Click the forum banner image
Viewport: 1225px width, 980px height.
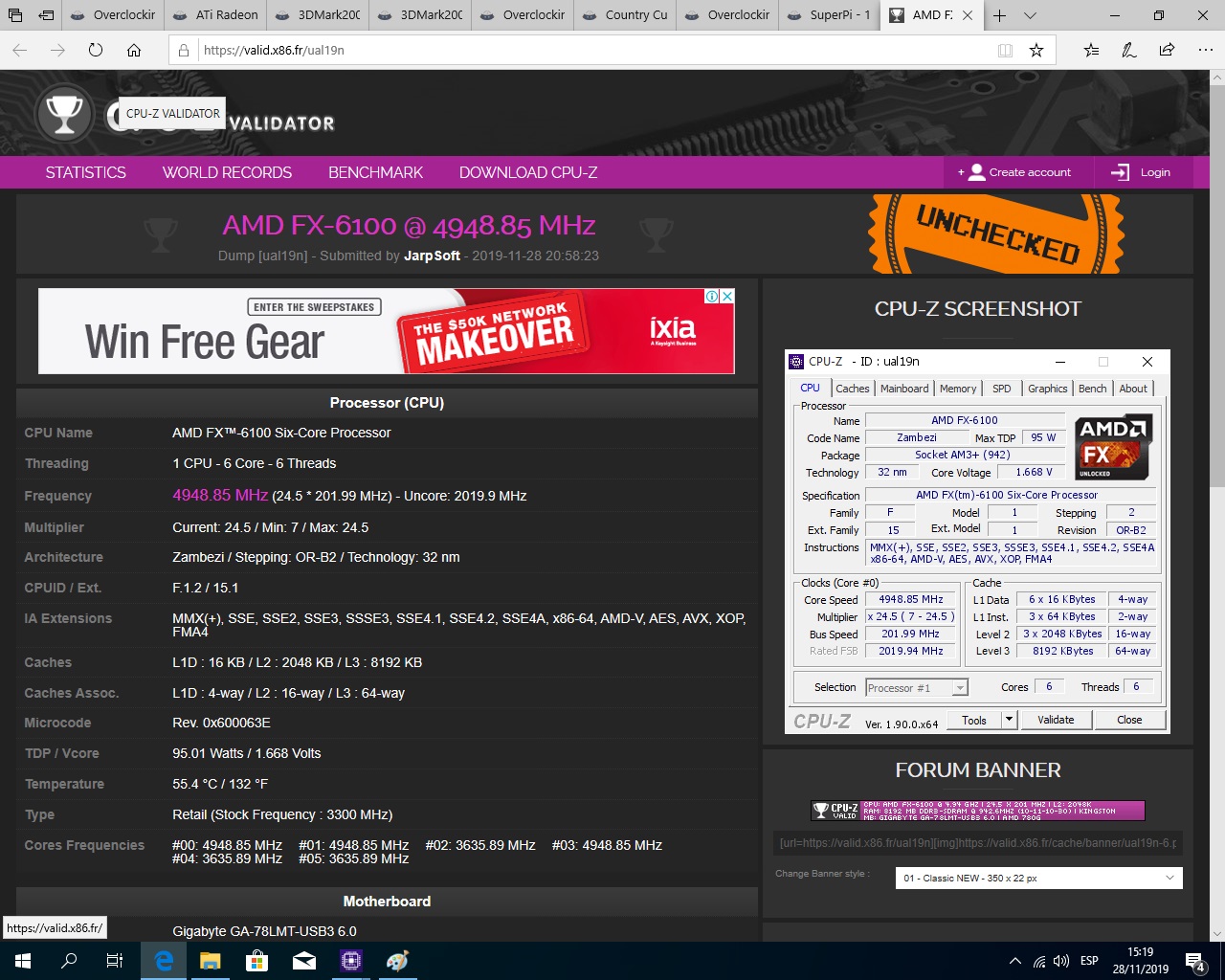click(x=977, y=811)
